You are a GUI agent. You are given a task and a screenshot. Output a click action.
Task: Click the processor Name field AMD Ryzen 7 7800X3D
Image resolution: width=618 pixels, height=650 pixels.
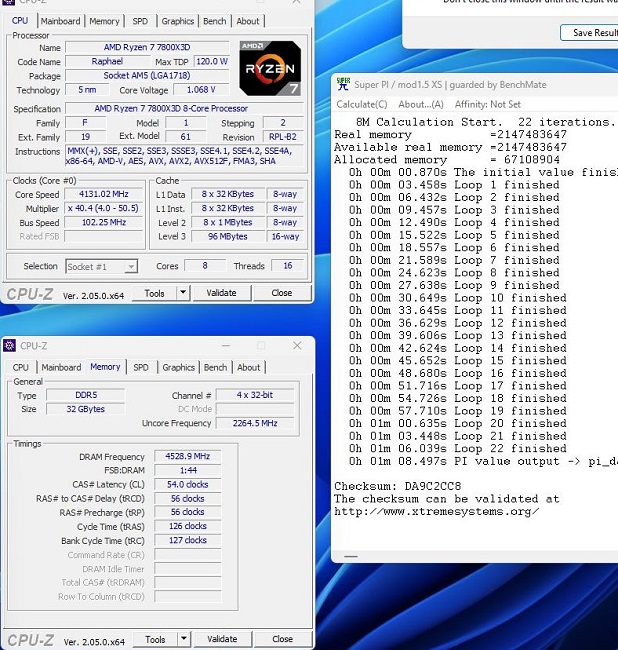[x=147, y=47]
